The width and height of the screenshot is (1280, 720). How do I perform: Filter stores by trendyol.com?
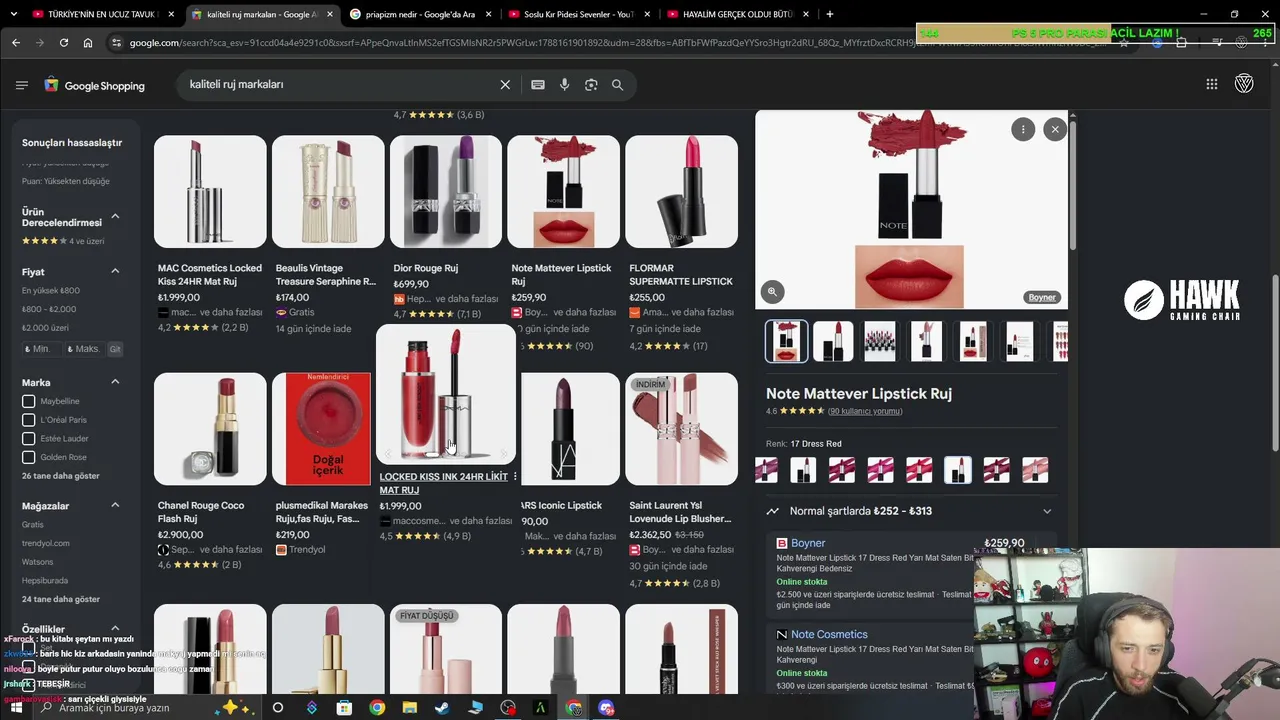(x=46, y=543)
